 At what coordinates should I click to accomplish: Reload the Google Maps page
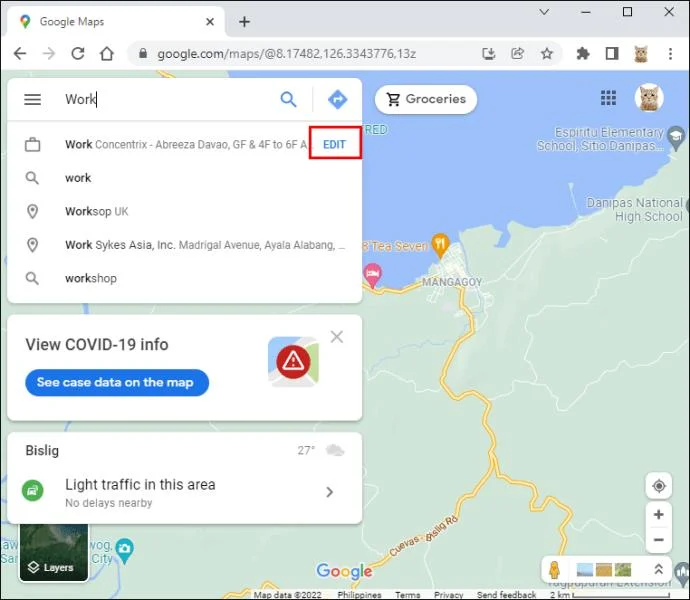[78, 54]
